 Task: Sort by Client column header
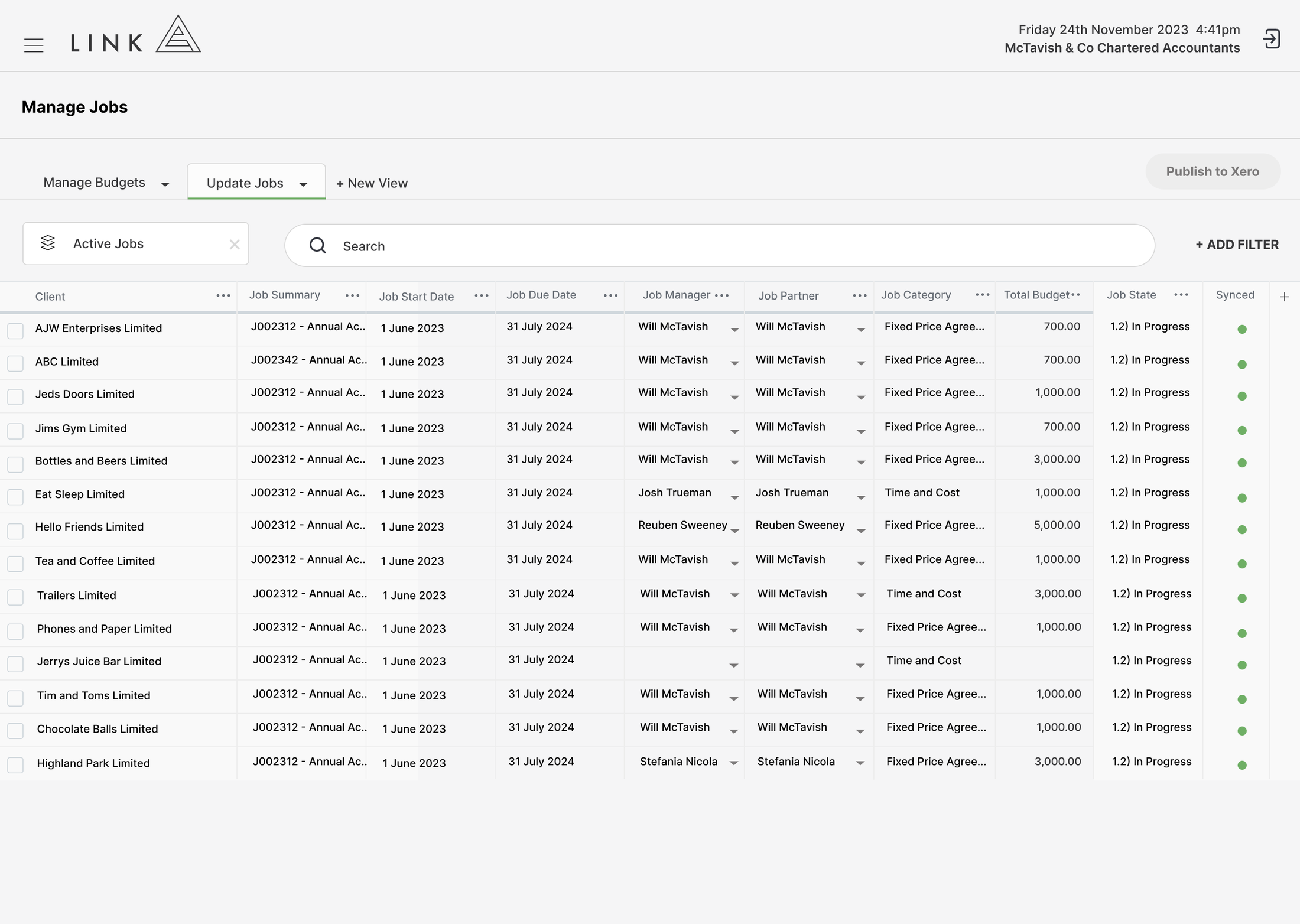[50, 297]
